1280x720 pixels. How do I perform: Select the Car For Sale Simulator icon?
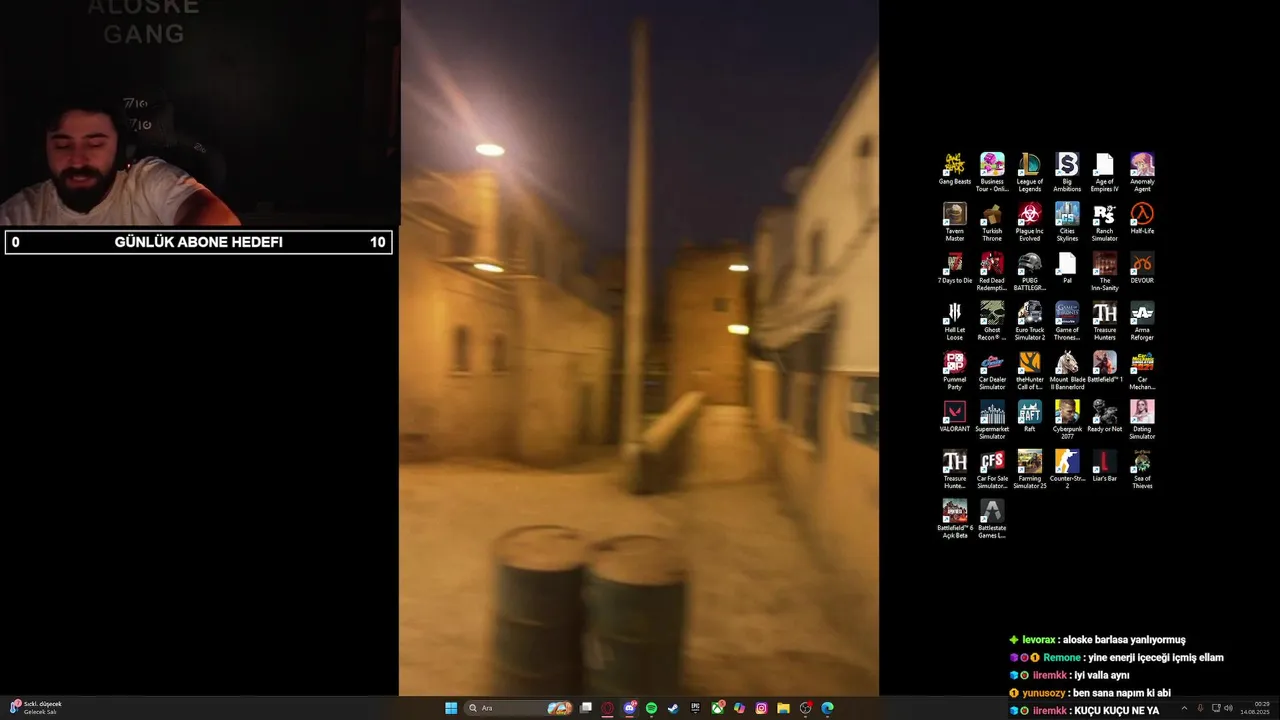pos(992,469)
